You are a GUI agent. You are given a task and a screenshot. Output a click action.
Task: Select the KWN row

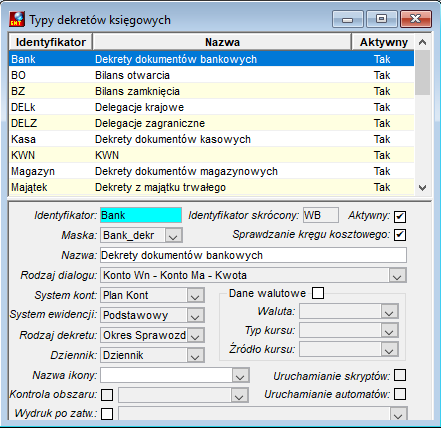(x=211, y=155)
